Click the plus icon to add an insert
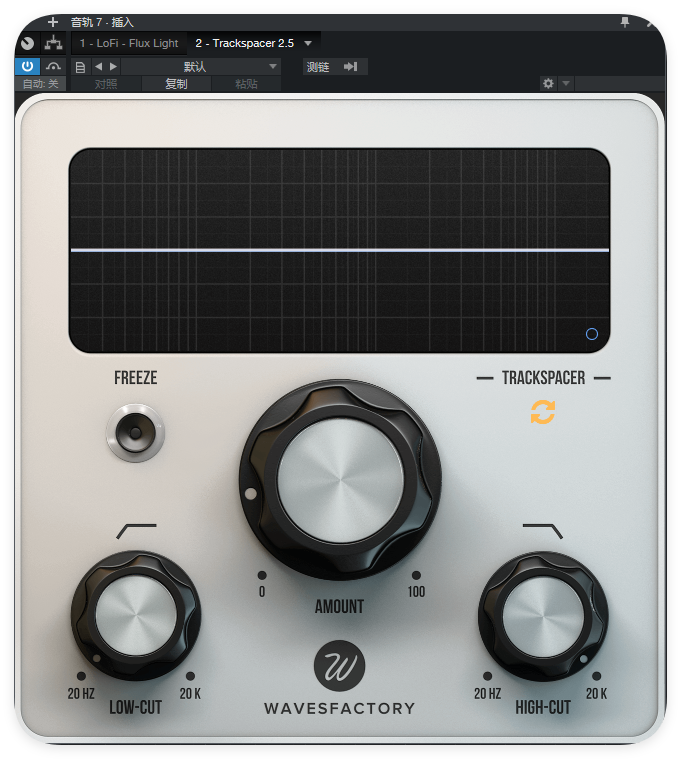The width and height of the screenshot is (681, 759). point(53,22)
